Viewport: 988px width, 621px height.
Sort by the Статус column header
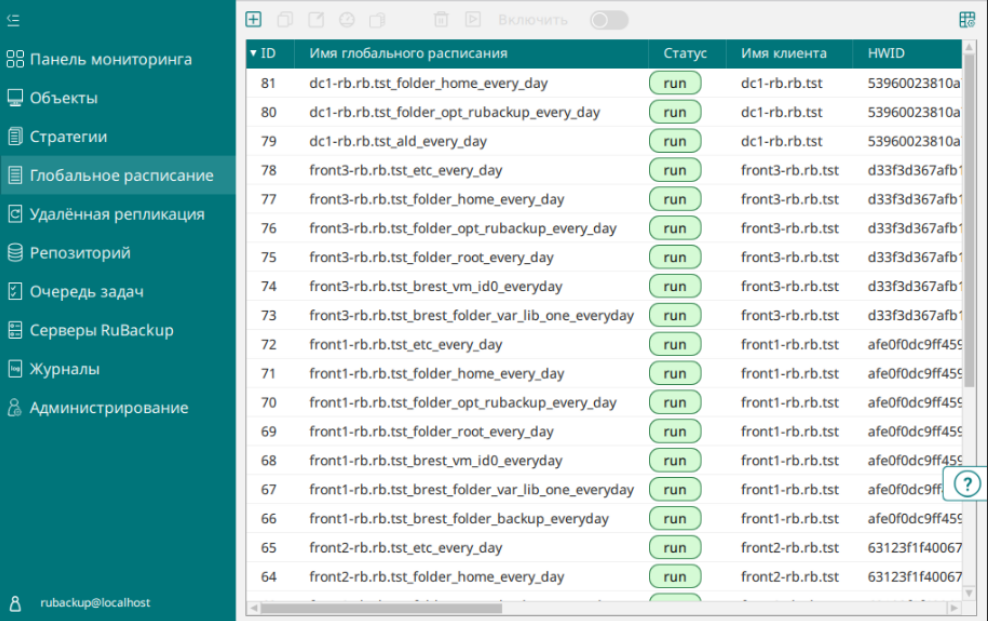coord(686,54)
